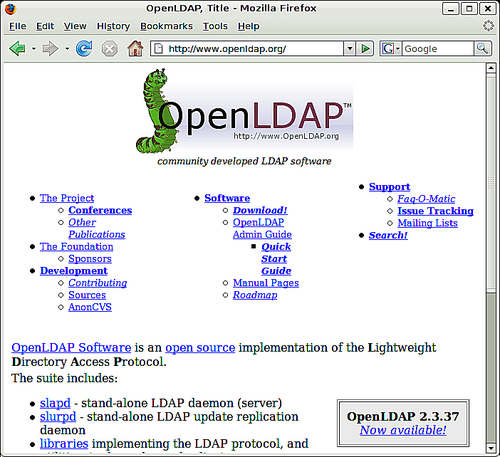This screenshot has height=457, width=500.
Task: Click the Stop loading icon
Action: click(109, 49)
